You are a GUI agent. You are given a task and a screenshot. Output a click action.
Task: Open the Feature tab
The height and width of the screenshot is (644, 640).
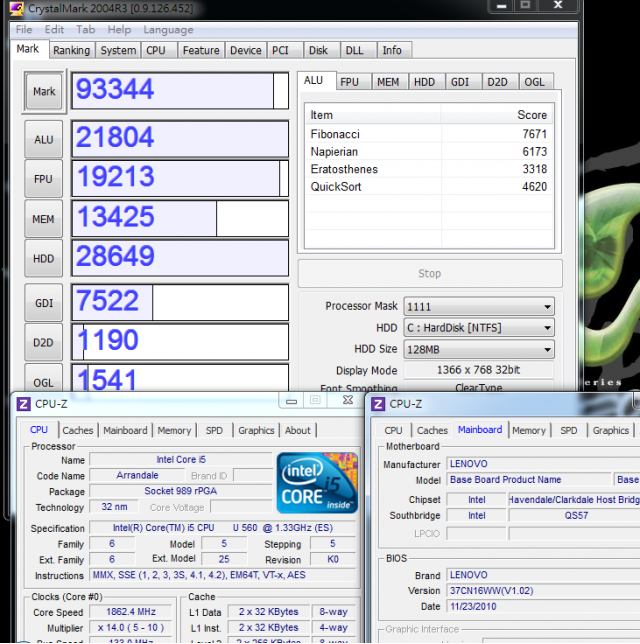click(201, 51)
